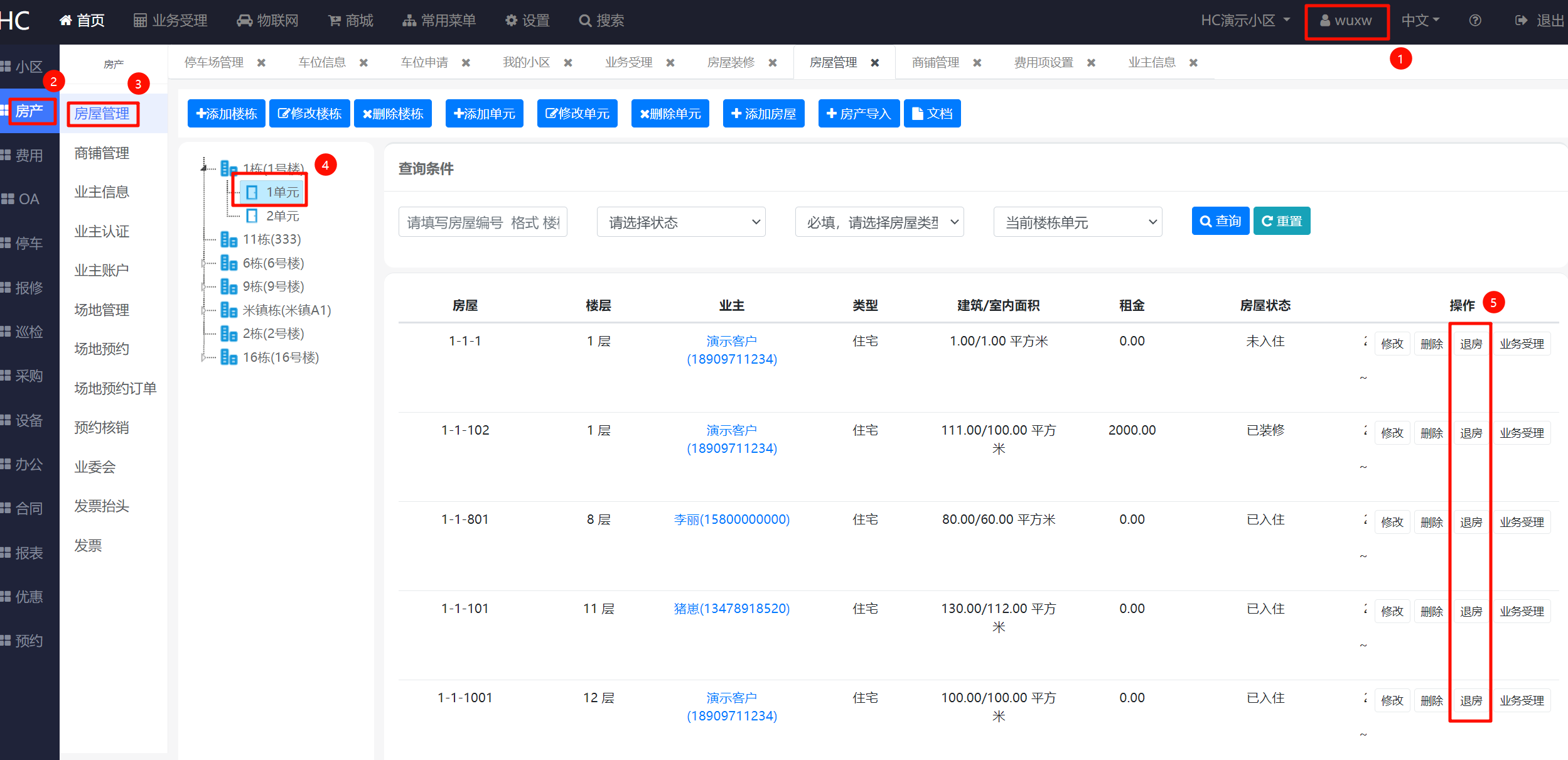Close the 停车场管理 tab
1568x760 pixels.
[x=262, y=63]
